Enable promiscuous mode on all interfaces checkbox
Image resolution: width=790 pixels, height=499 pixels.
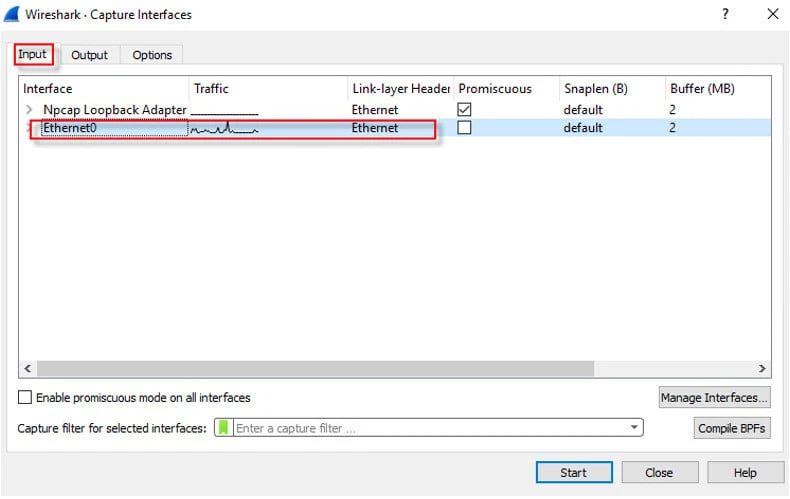pos(26,398)
